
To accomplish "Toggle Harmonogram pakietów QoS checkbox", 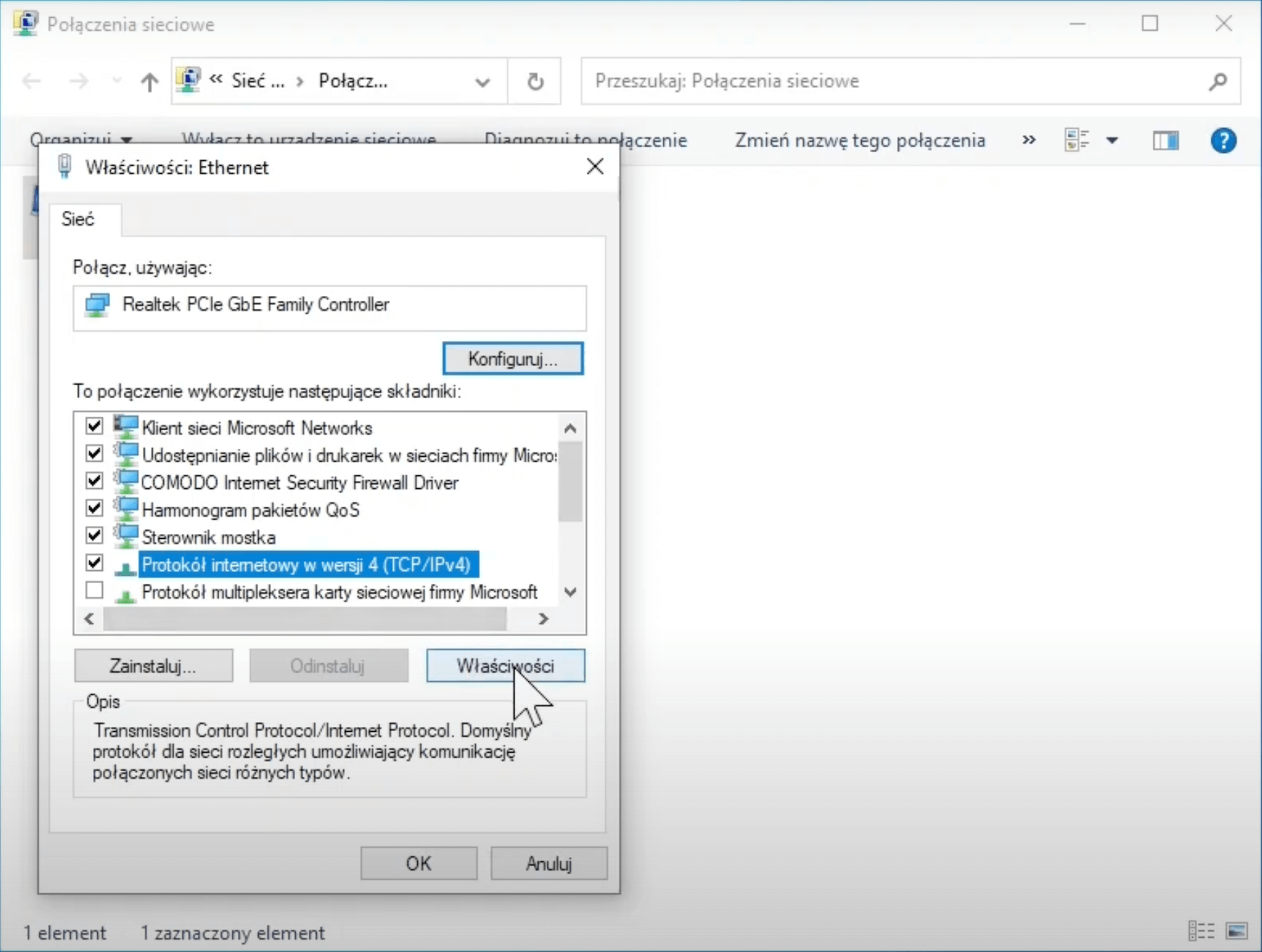I will [94, 508].
